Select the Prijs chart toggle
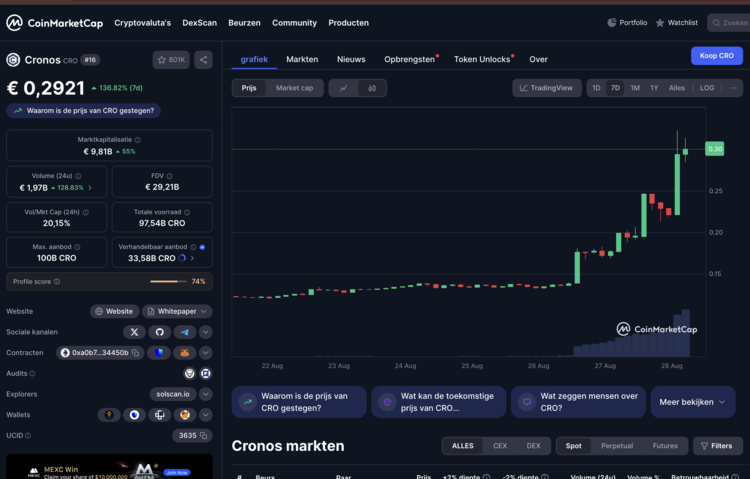 [x=249, y=88]
